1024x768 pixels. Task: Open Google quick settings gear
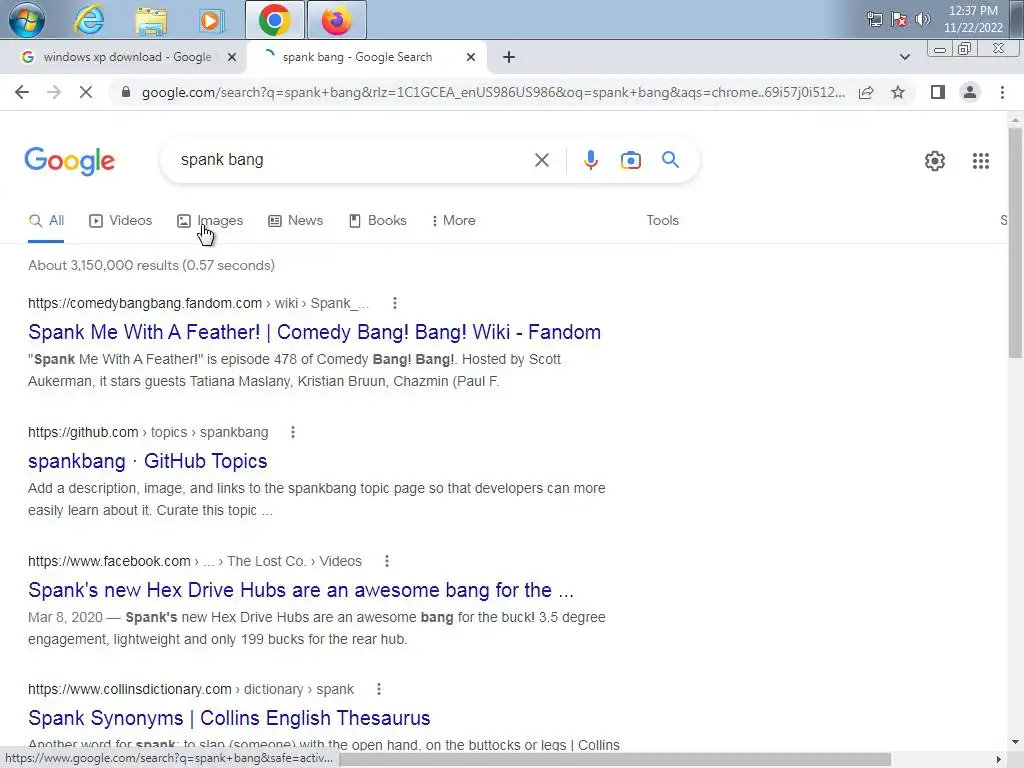(x=935, y=161)
